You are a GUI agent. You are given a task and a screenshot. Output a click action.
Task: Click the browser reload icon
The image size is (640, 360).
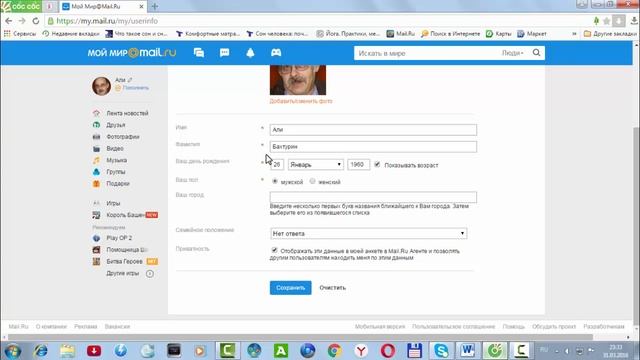pos(36,21)
